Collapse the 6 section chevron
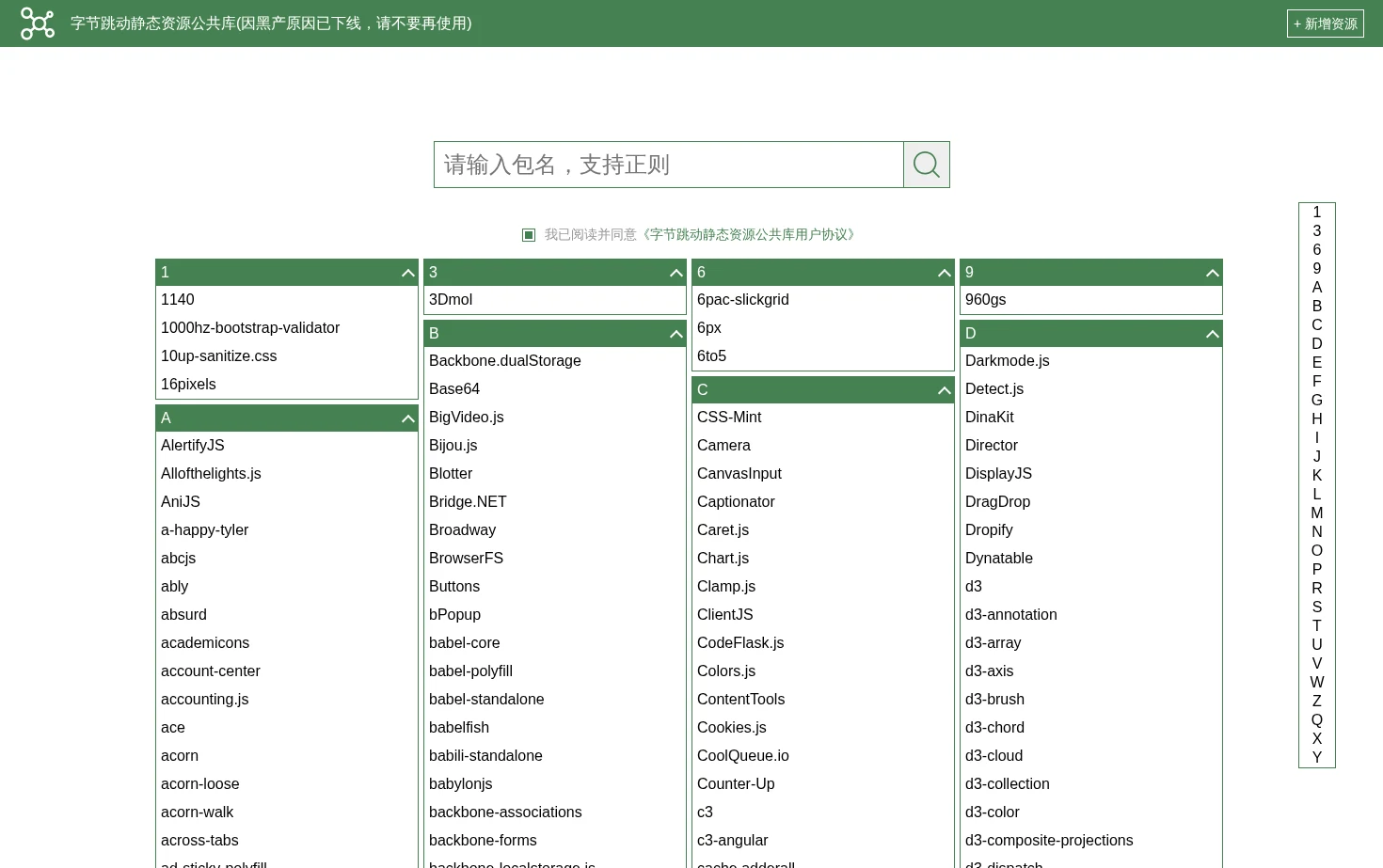 coord(944,273)
